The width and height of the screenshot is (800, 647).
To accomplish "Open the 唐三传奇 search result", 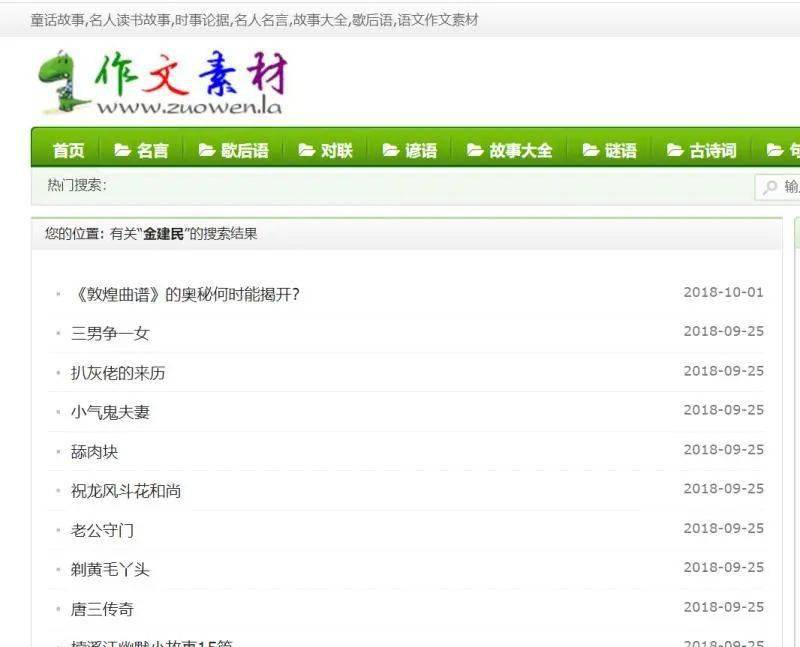I will click(103, 609).
